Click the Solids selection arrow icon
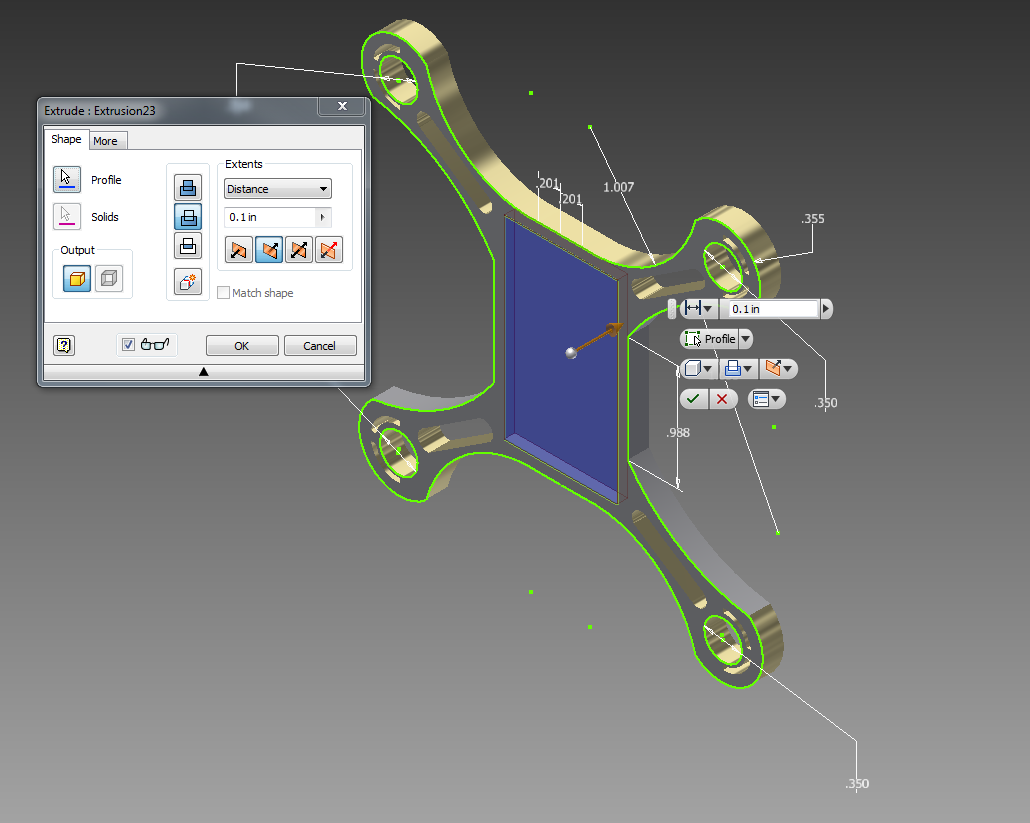 click(66, 216)
